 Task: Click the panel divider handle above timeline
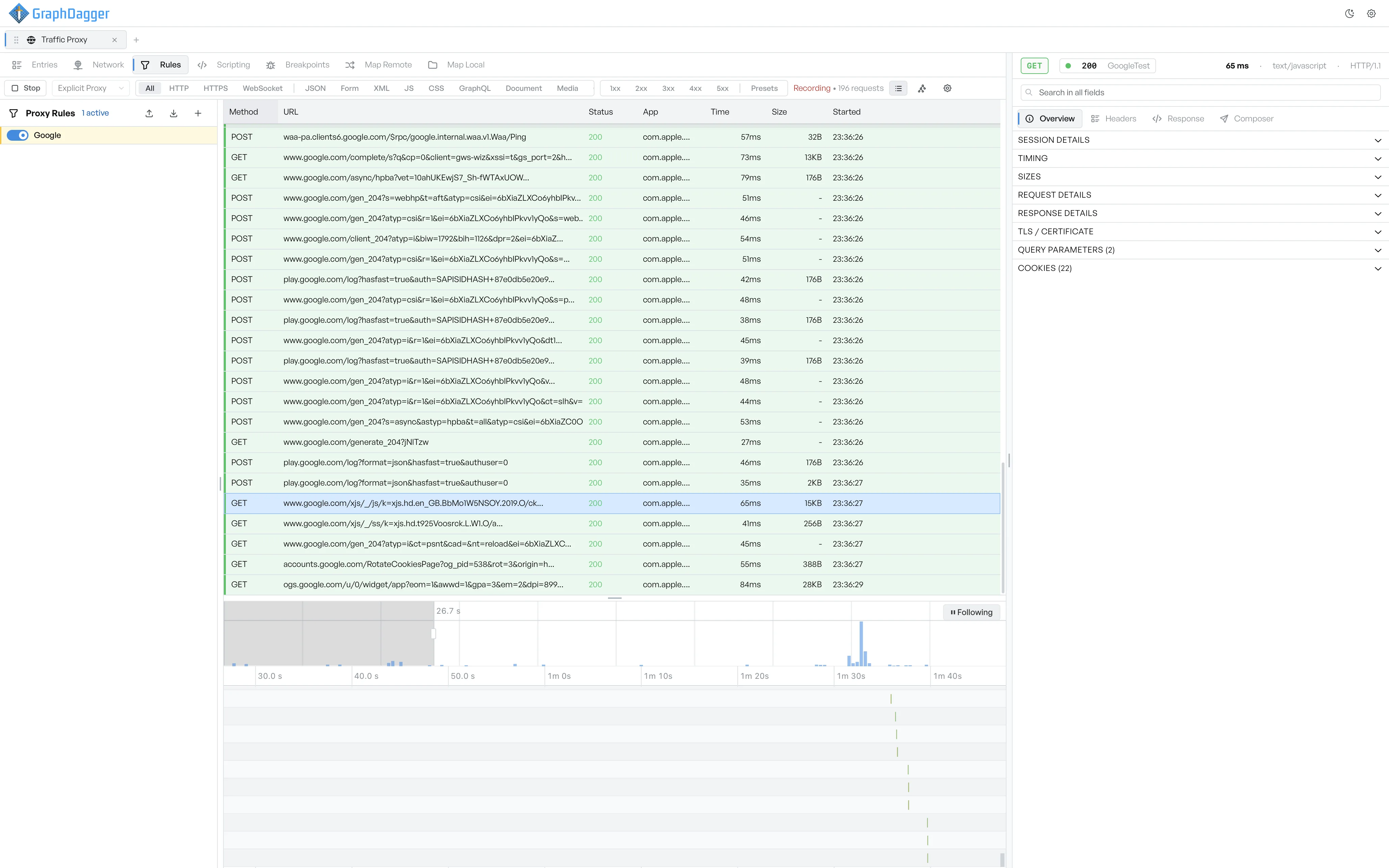click(615, 598)
